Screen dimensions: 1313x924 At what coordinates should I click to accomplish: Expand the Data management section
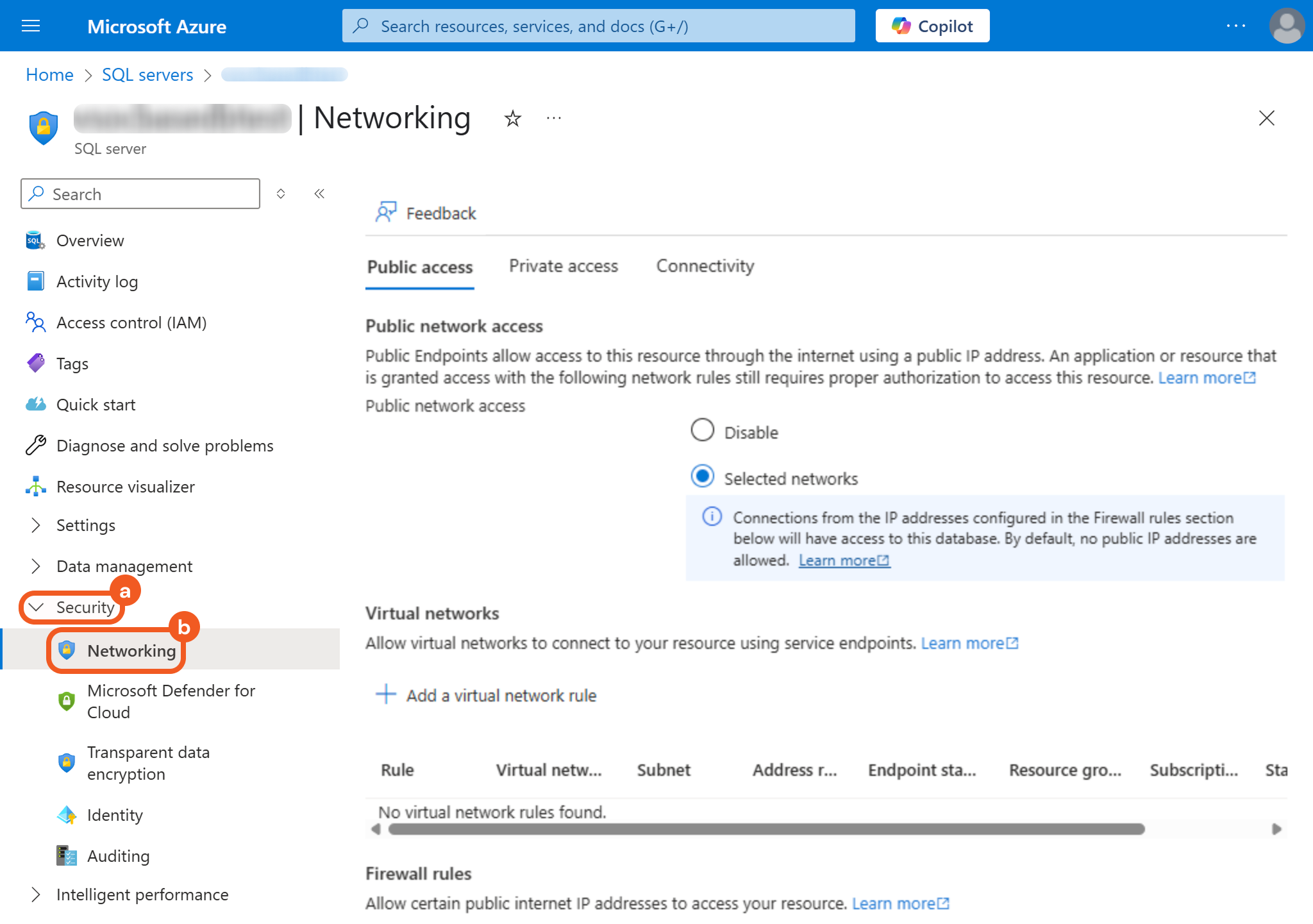click(124, 566)
